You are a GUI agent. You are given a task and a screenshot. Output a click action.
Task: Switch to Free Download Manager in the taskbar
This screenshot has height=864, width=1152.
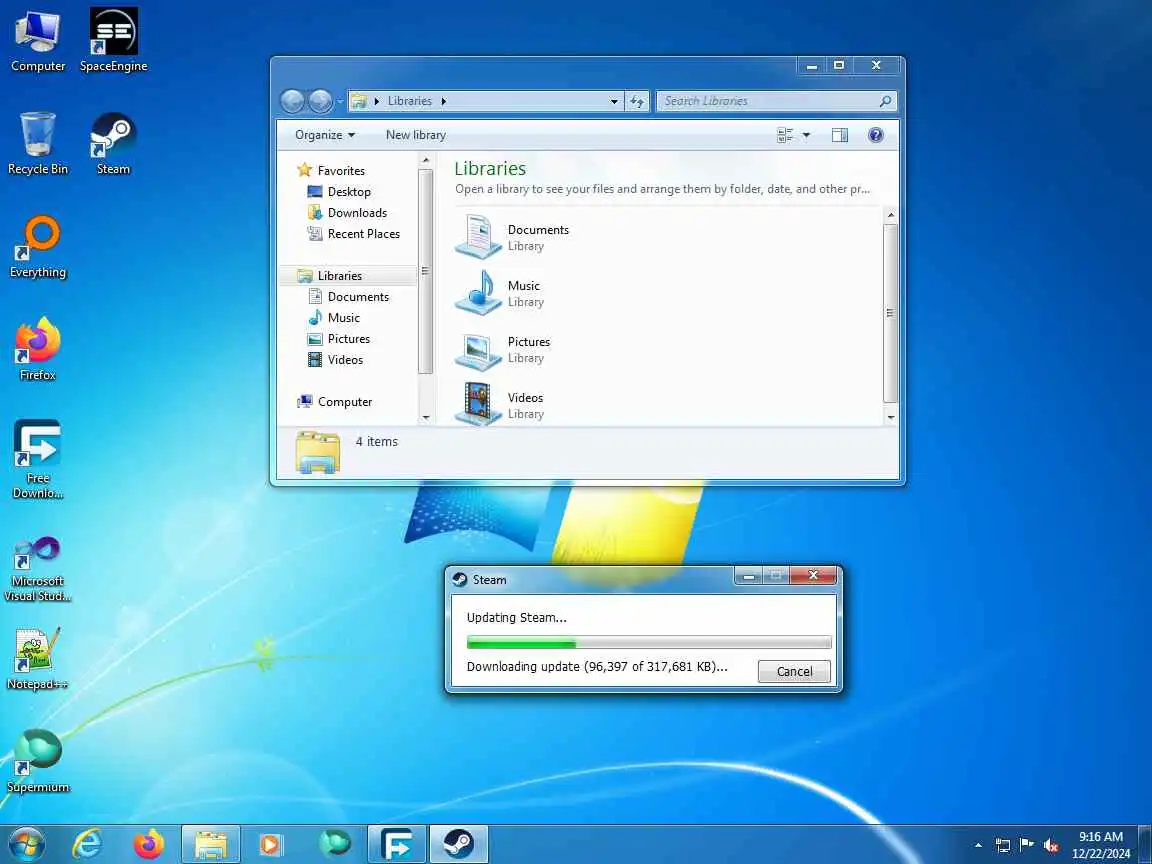(x=397, y=844)
